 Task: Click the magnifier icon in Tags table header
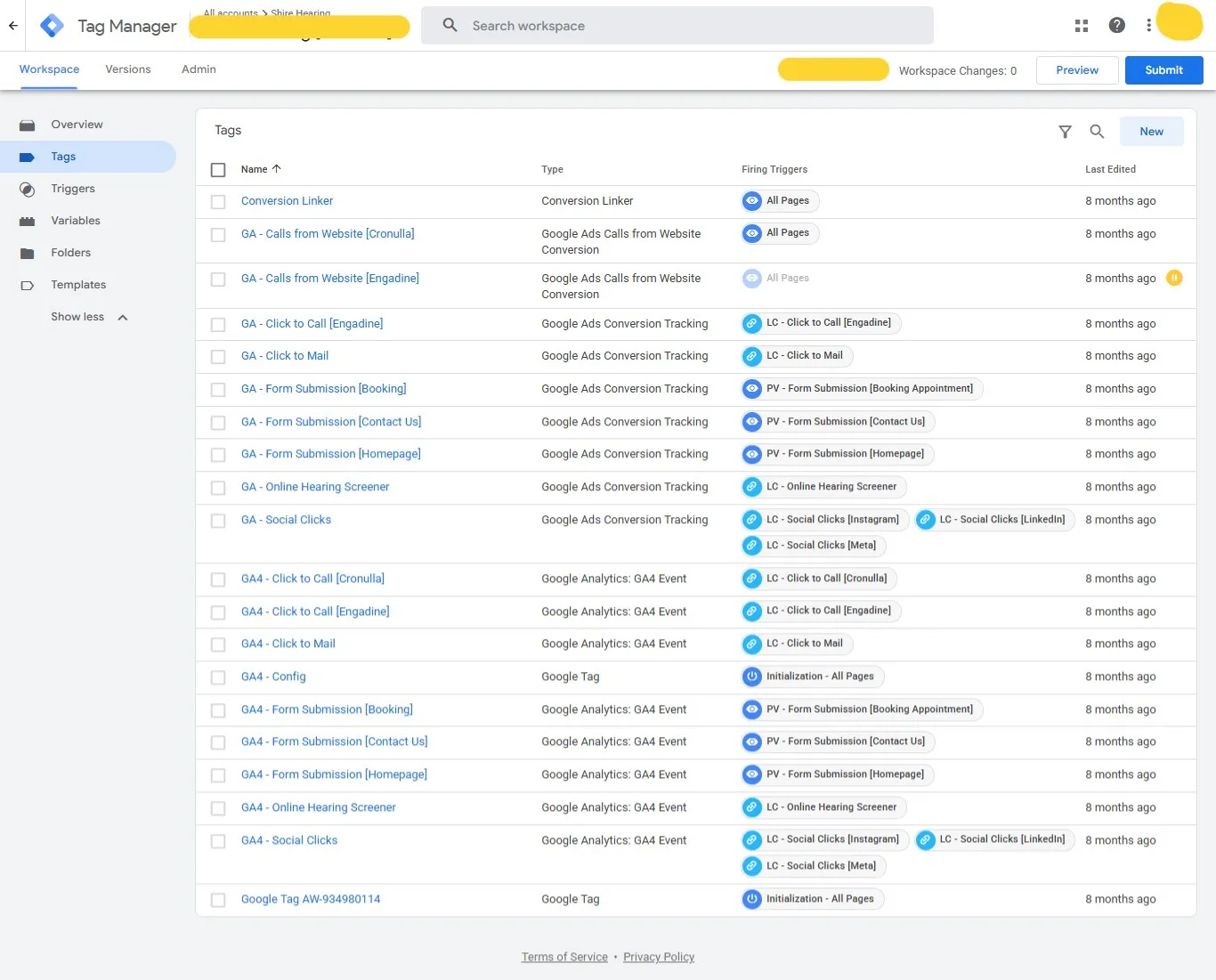[1098, 132]
